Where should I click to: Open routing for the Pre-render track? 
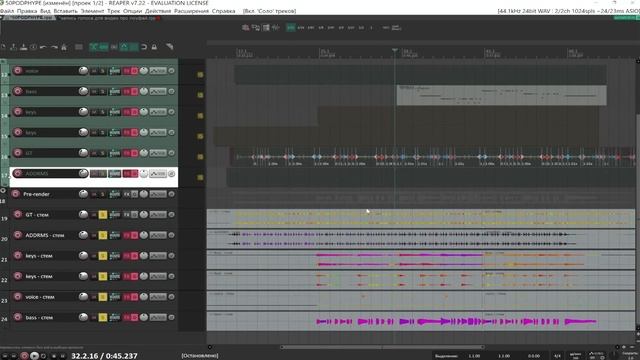pos(115,194)
